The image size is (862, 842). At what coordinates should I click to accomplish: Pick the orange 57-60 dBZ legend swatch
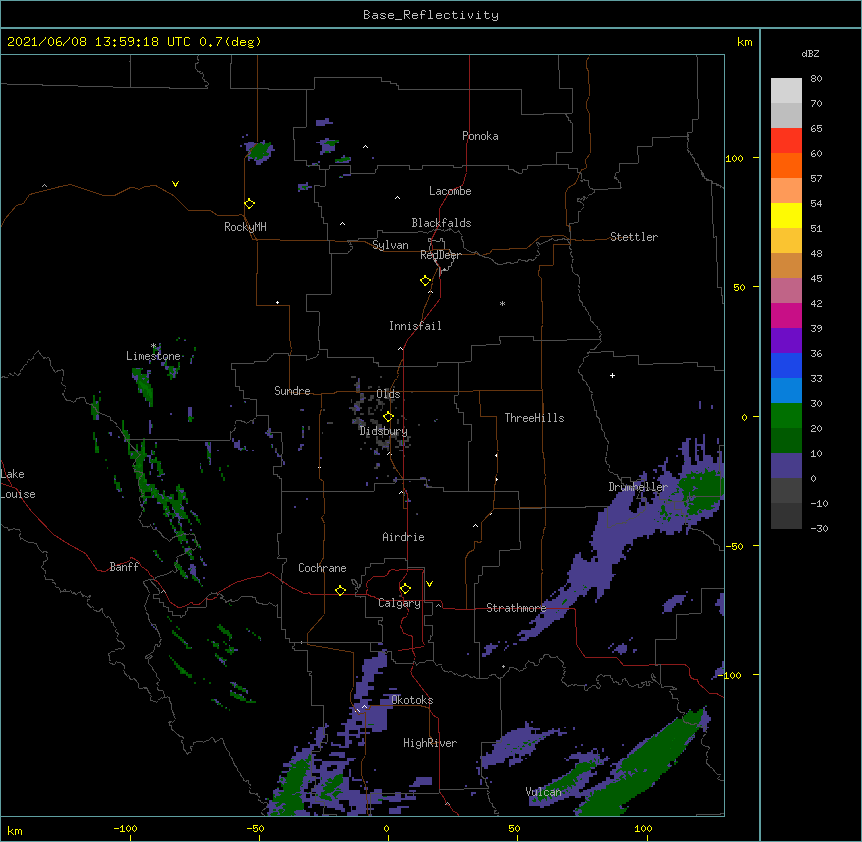tap(786, 165)
